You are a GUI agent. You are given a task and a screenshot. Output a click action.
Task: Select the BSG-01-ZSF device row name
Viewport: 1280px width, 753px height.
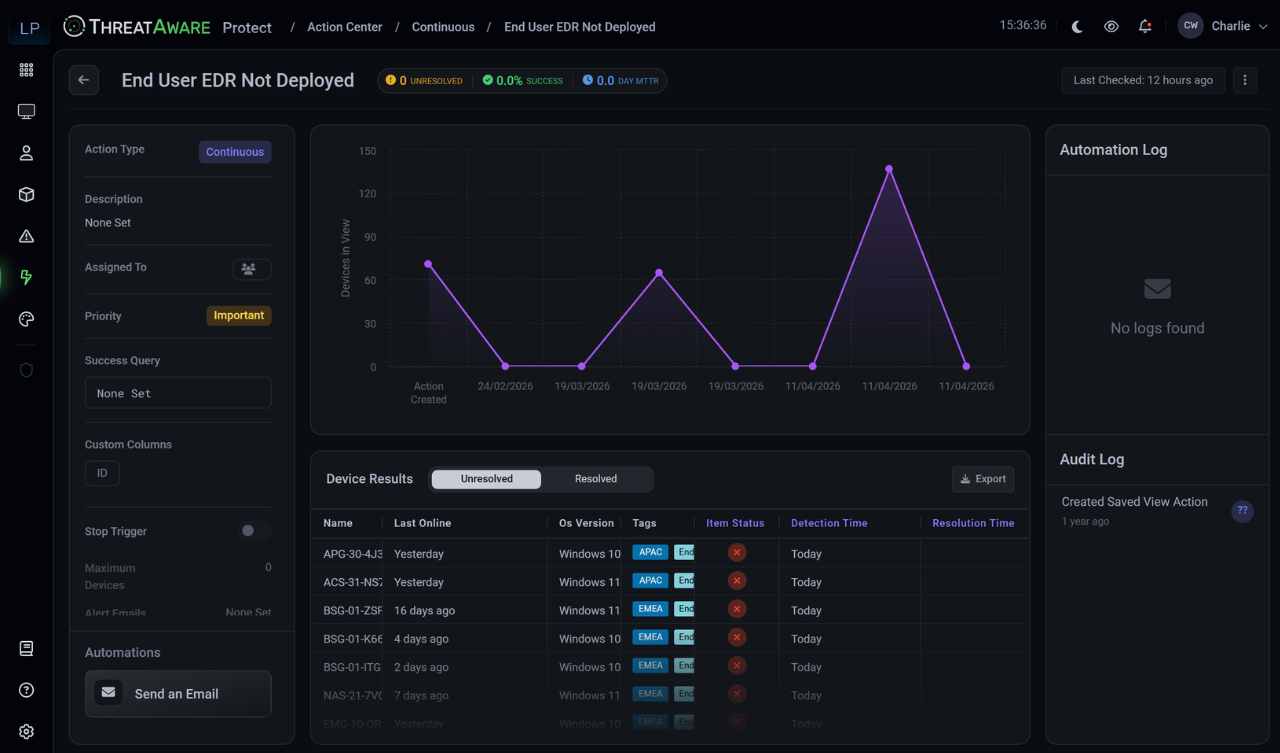click(x=353, y=610)
